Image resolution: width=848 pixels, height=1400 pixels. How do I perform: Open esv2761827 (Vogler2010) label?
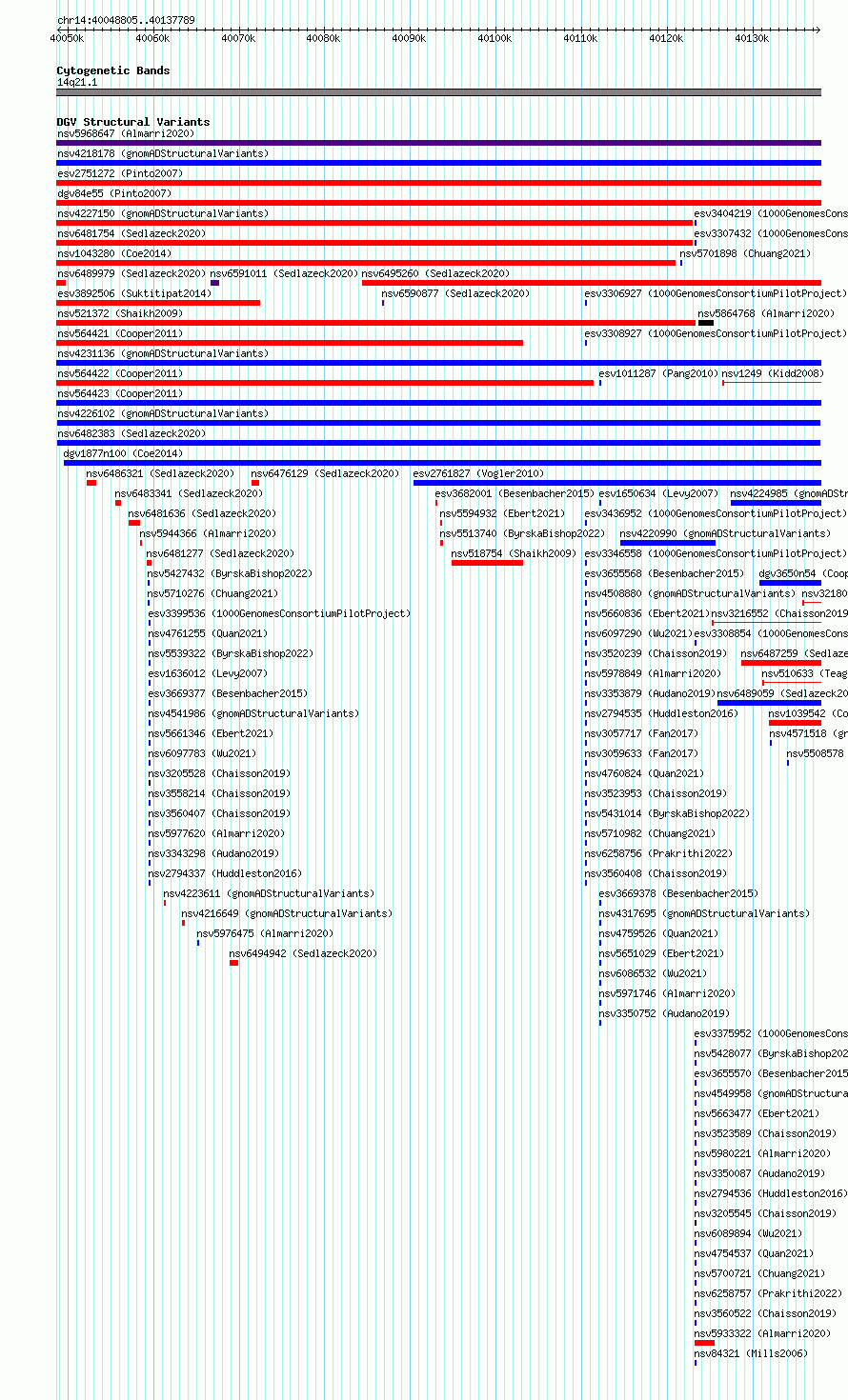(479, 473)
